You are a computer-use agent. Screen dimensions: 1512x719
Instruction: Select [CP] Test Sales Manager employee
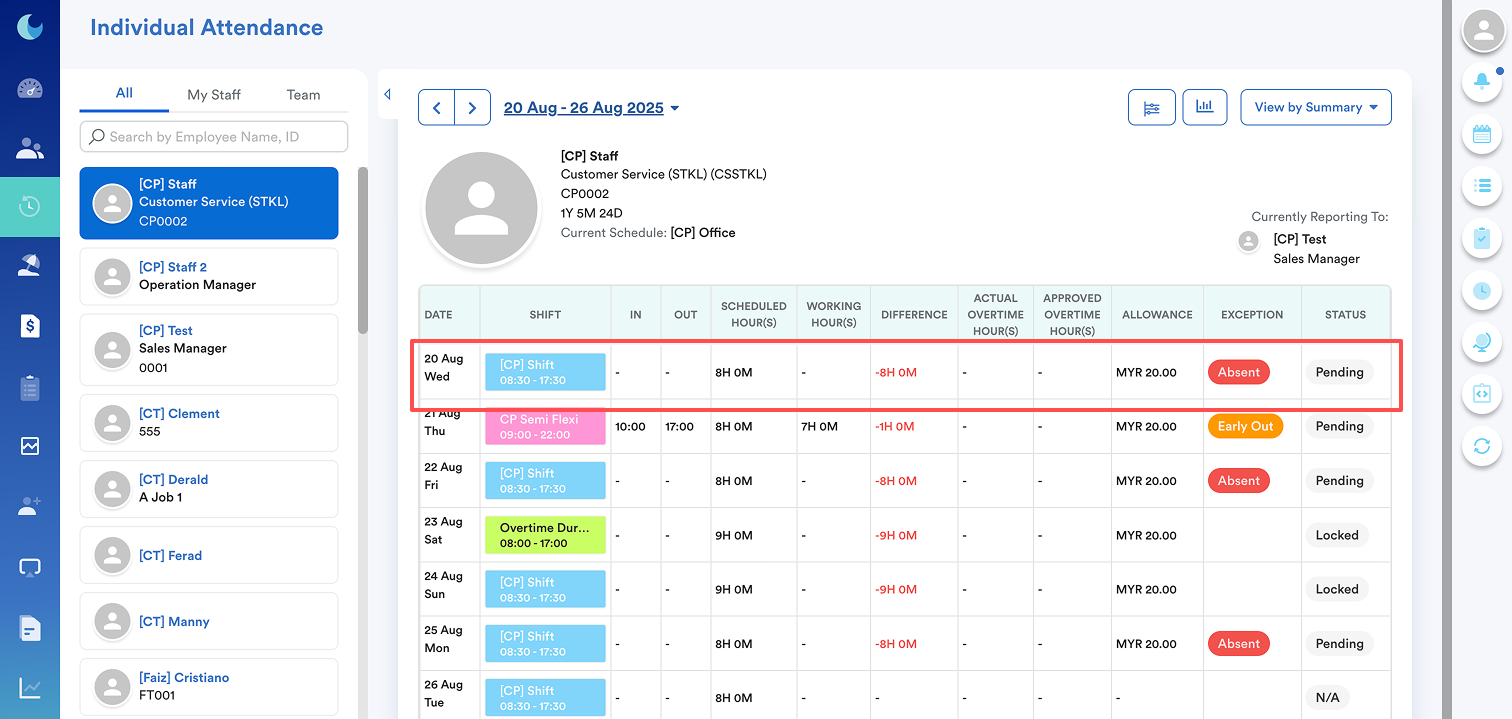click(209, 349)
